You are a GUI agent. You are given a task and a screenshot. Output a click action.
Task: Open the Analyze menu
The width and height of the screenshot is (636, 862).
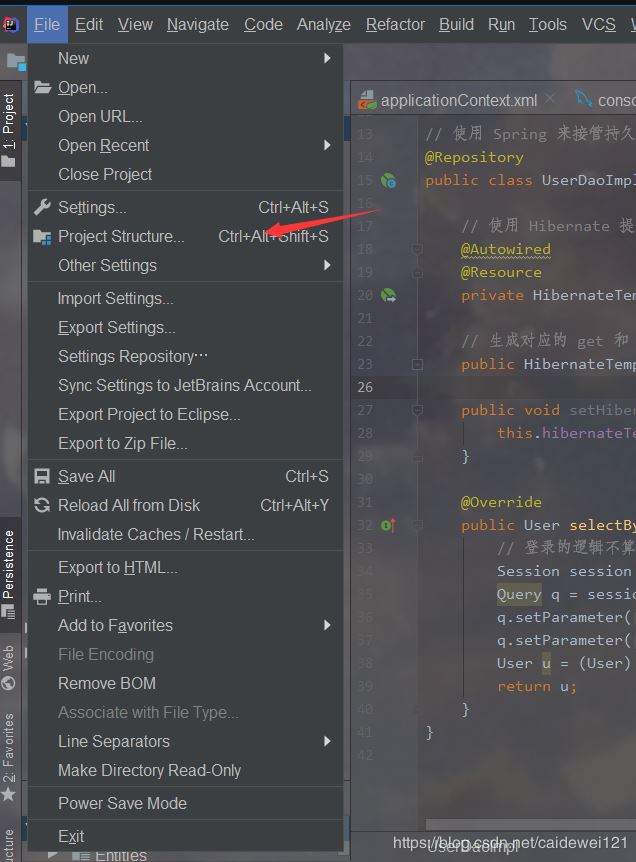tap(323, 25)
